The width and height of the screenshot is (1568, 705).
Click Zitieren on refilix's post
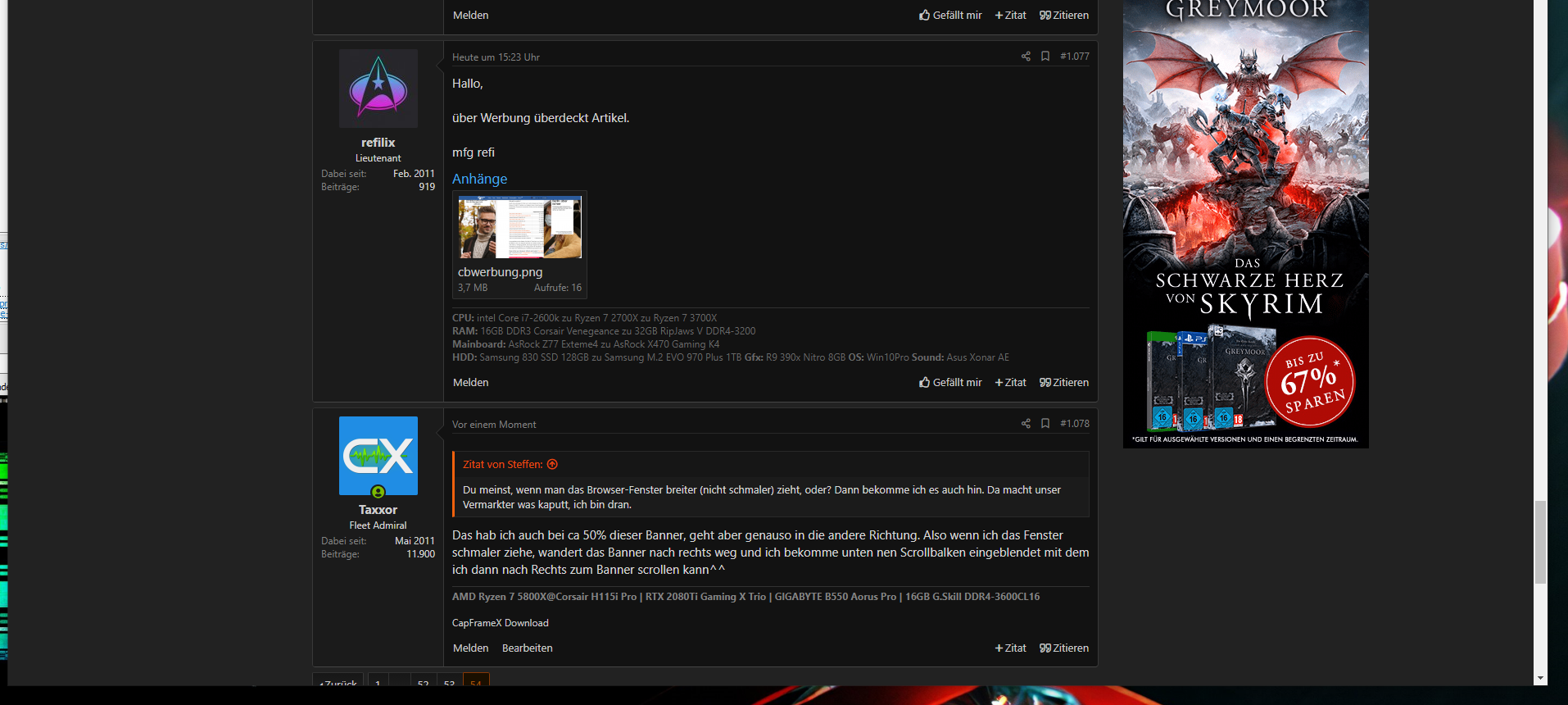click(x=1064, y=383)
